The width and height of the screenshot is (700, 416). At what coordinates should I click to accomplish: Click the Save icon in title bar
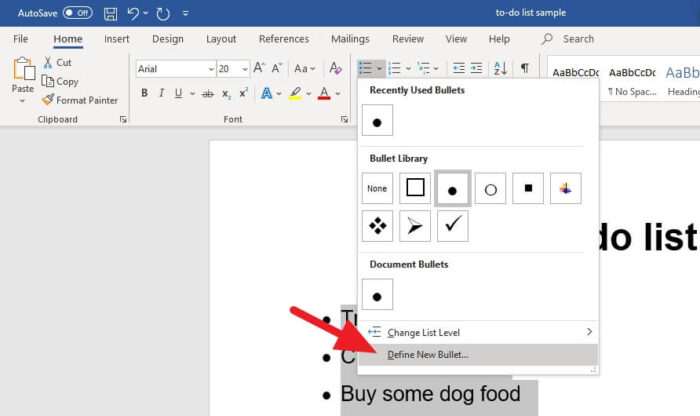pos(110,13)
